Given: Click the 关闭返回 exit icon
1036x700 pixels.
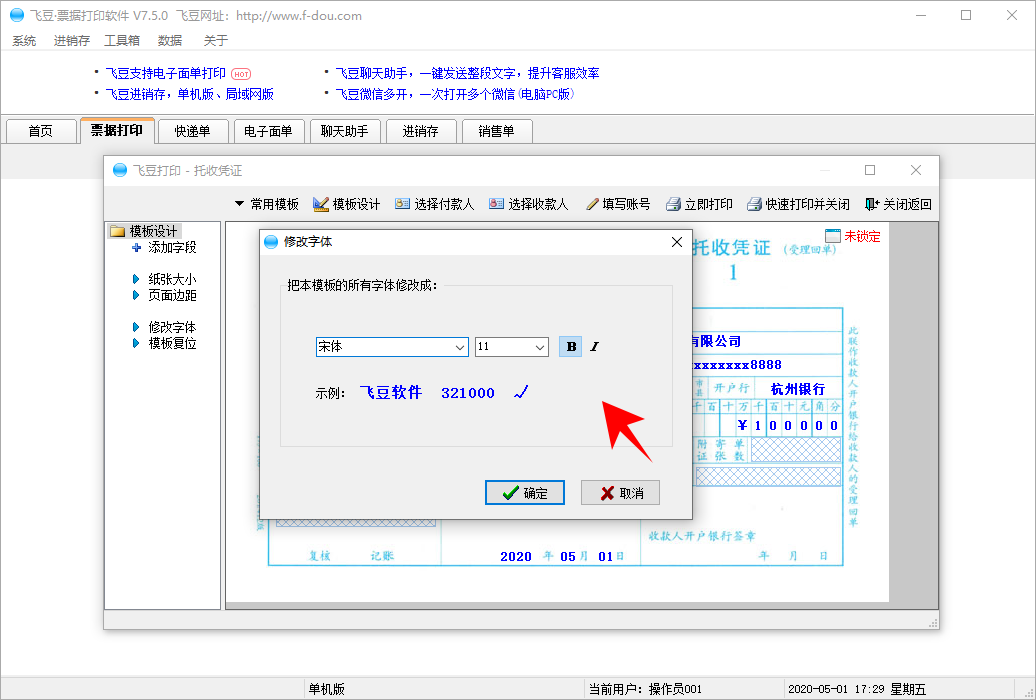Looking at the screenshot, I should 872,204.
